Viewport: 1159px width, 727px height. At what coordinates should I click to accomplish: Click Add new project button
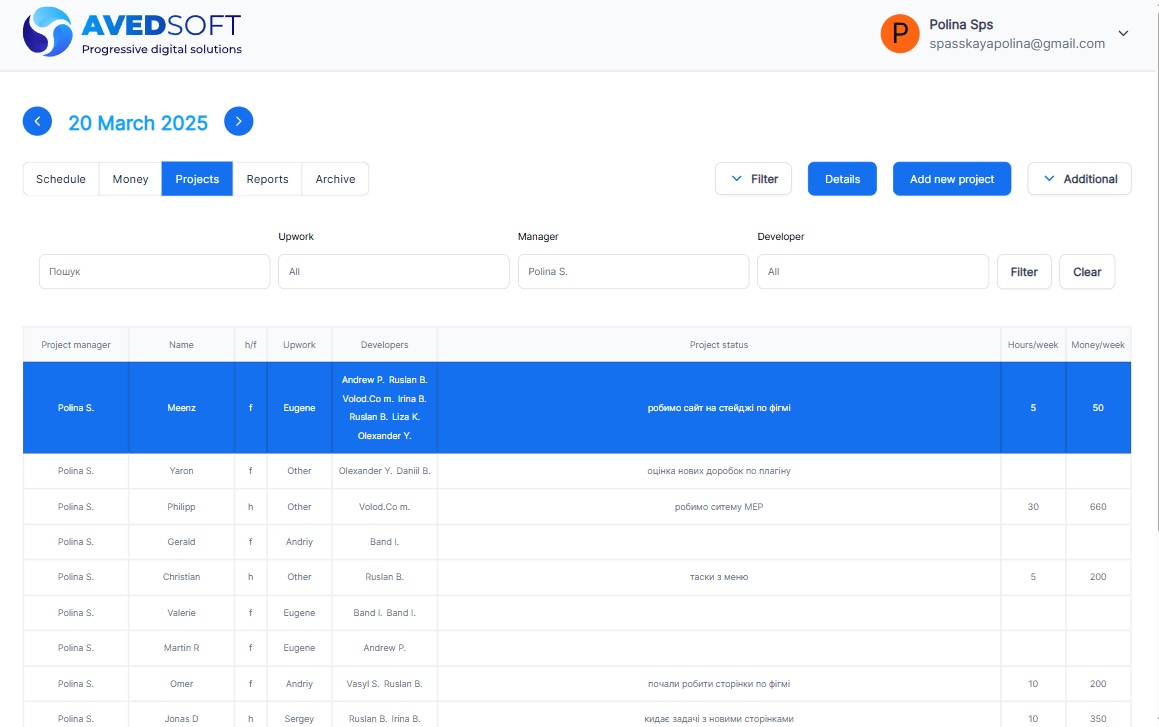951,179
